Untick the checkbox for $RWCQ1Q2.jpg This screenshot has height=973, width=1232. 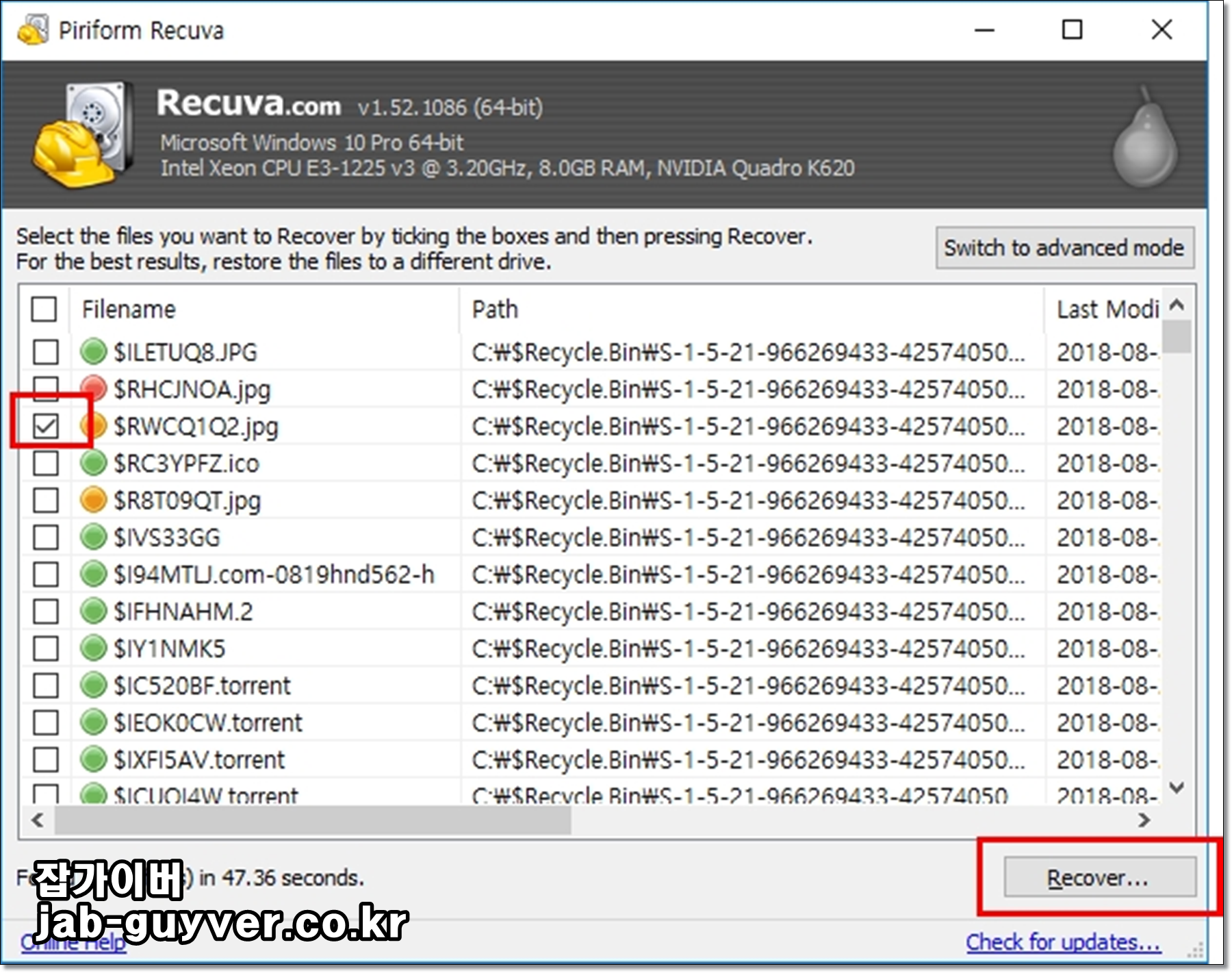[x=46, y=426]
